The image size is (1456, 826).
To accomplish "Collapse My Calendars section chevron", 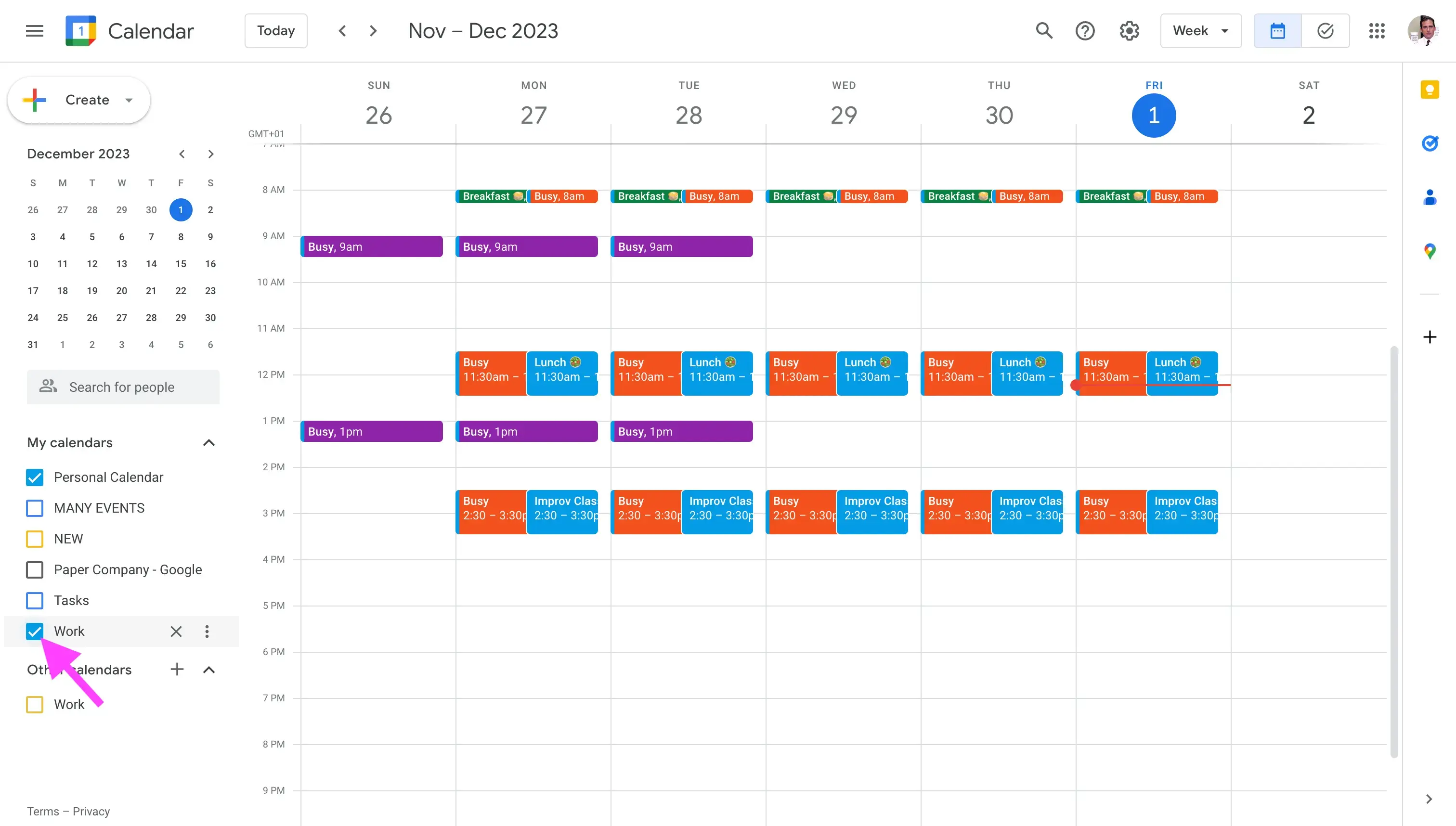I will click(x=209, y=442).
